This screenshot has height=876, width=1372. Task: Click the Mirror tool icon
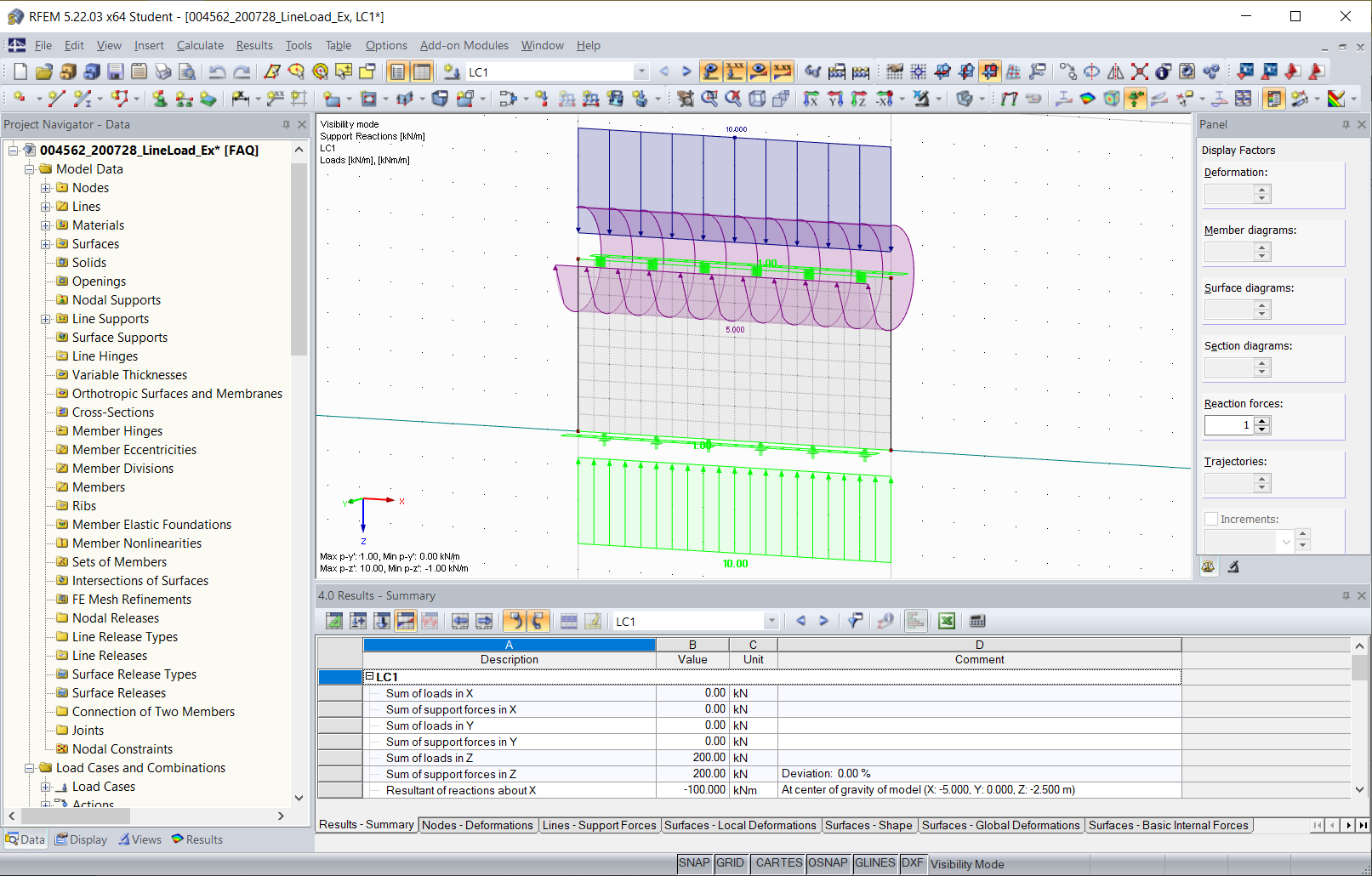(x=1115, y=71)
